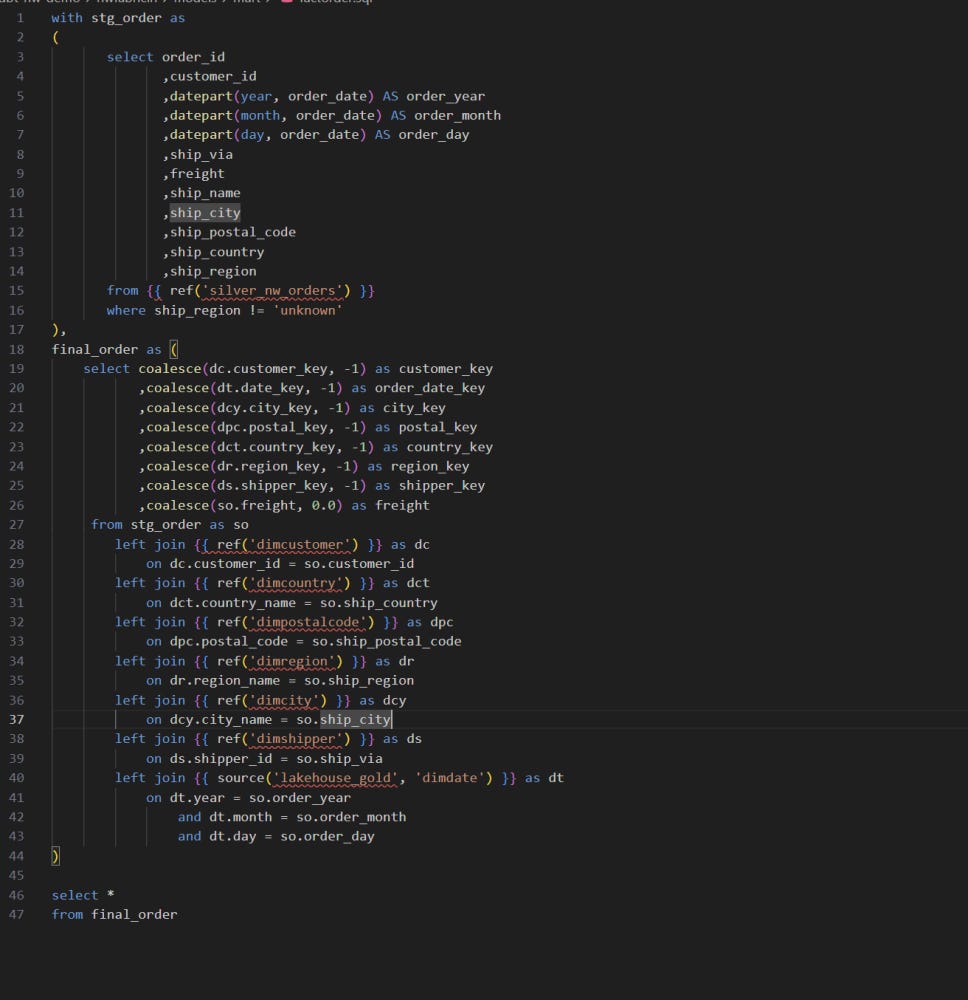Click select keyword on line 46
This screenshot has height=1000, width=968.
pos(75,895)
